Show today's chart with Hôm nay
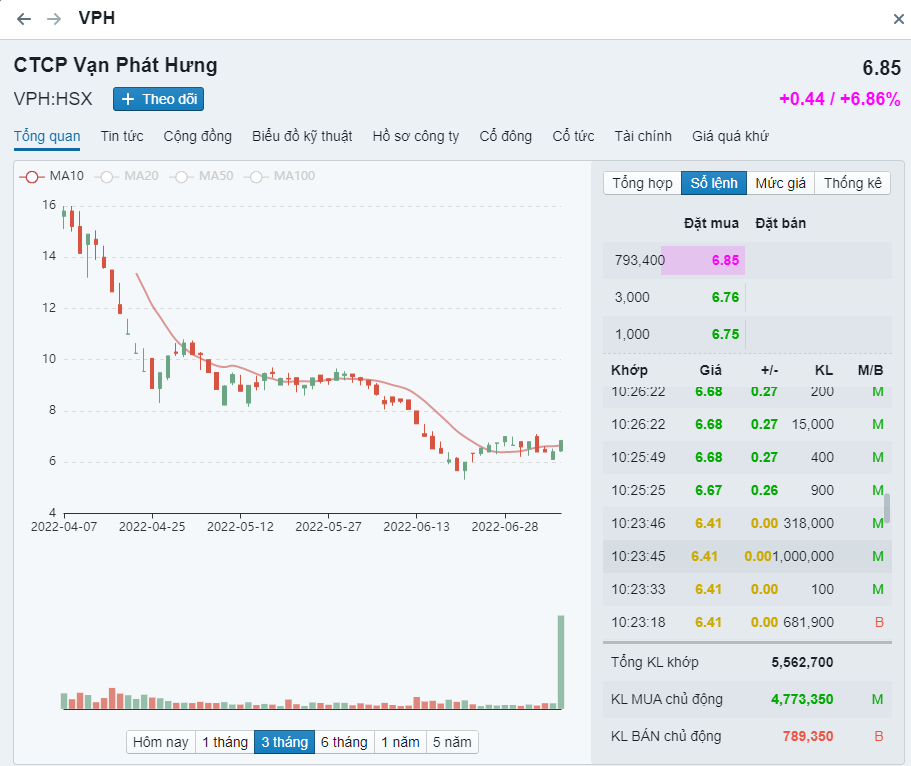Viewport: 911px width, 766px height. pyautogui.click(x=161, y=742)
